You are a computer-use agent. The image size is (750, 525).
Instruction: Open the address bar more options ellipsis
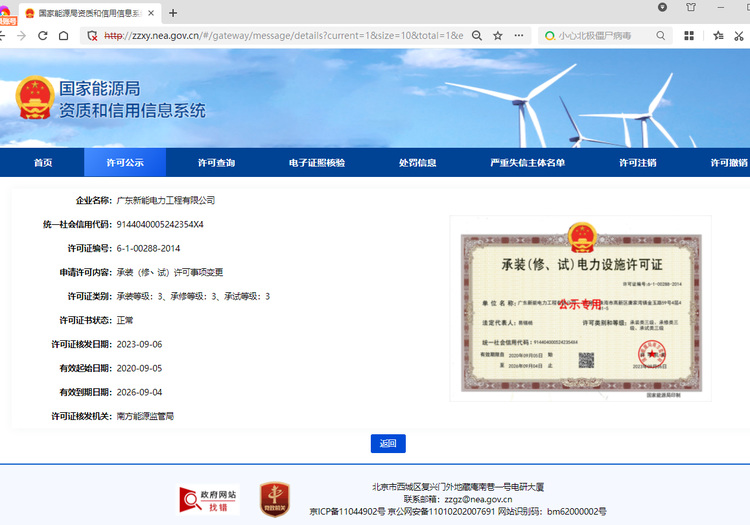[x=519, y=35]
